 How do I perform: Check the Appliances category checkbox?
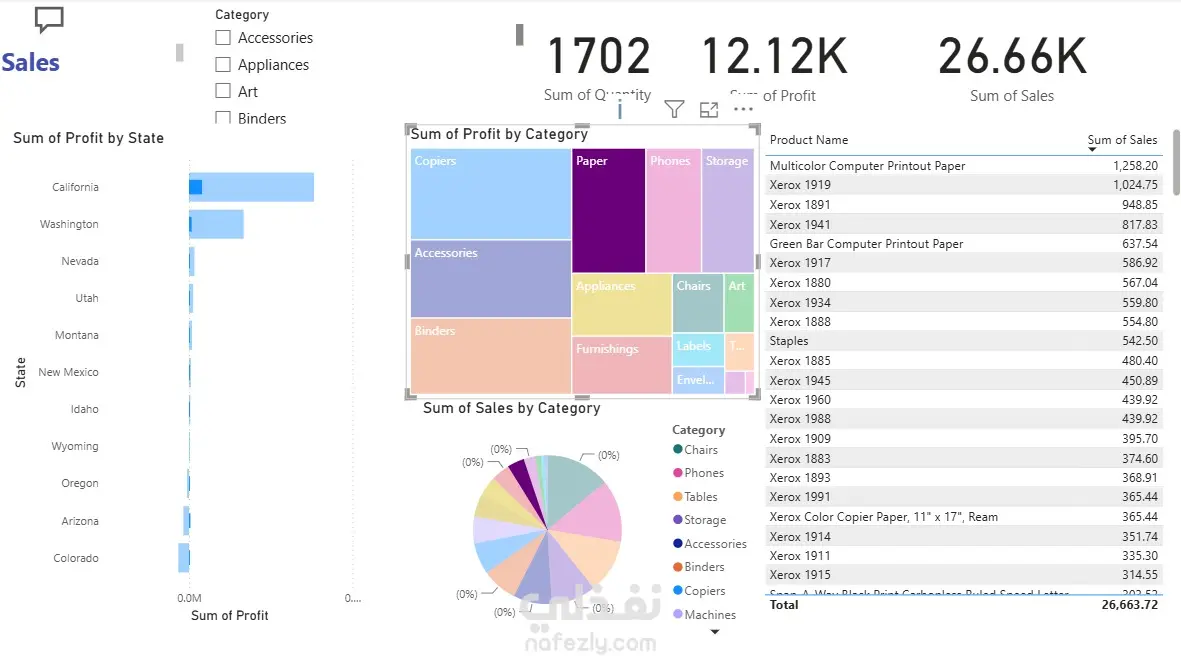click(x=223, y=65)
